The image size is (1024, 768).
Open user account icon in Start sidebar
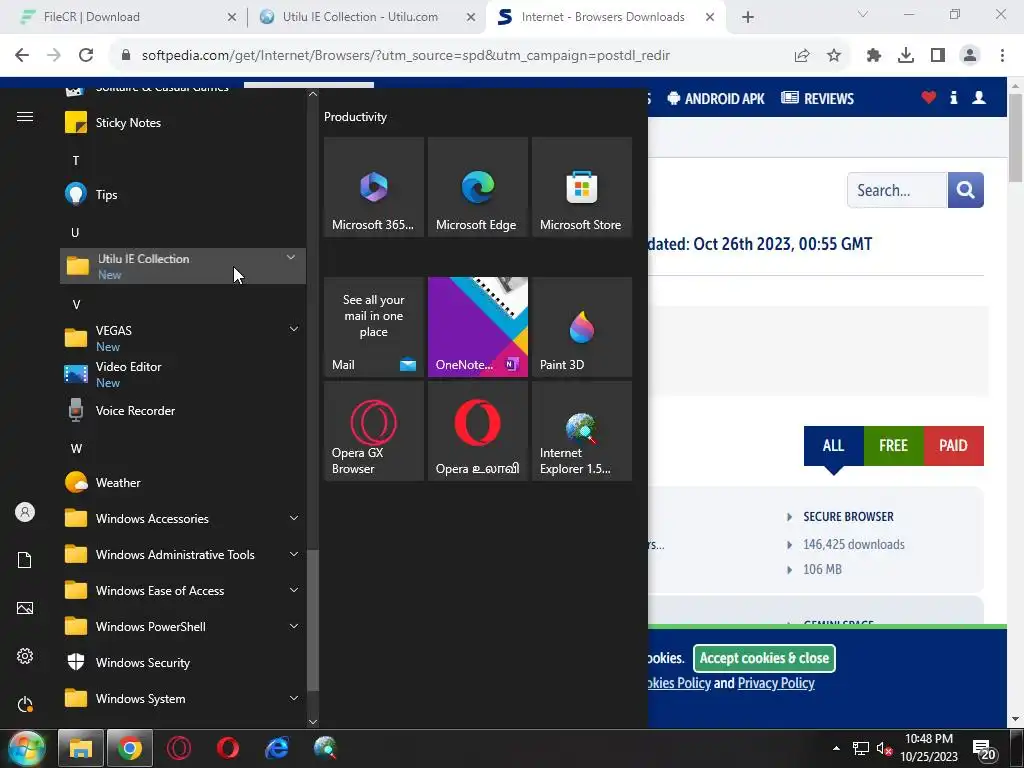(25, 512)
